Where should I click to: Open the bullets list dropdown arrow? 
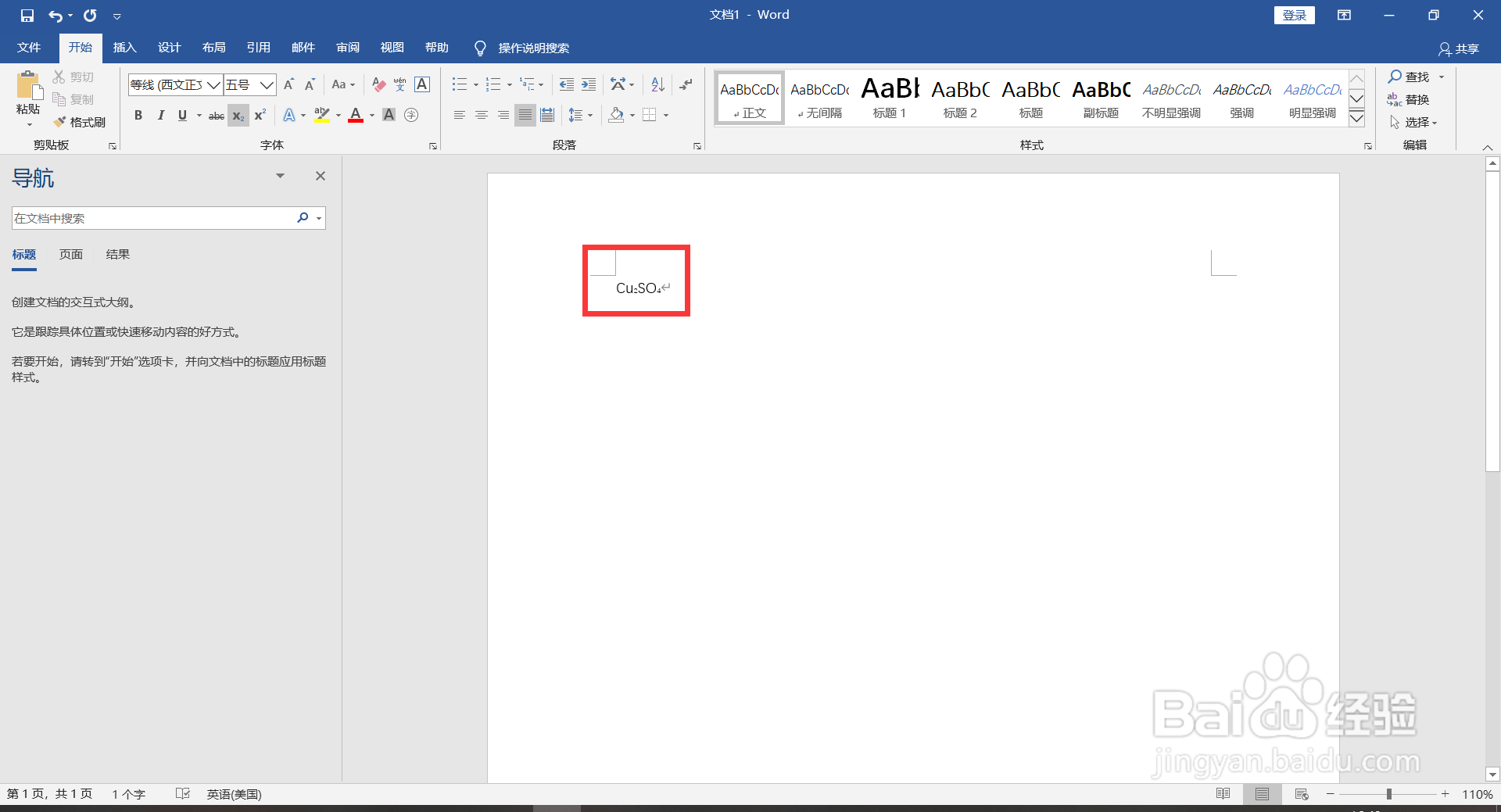pos(476,84)
